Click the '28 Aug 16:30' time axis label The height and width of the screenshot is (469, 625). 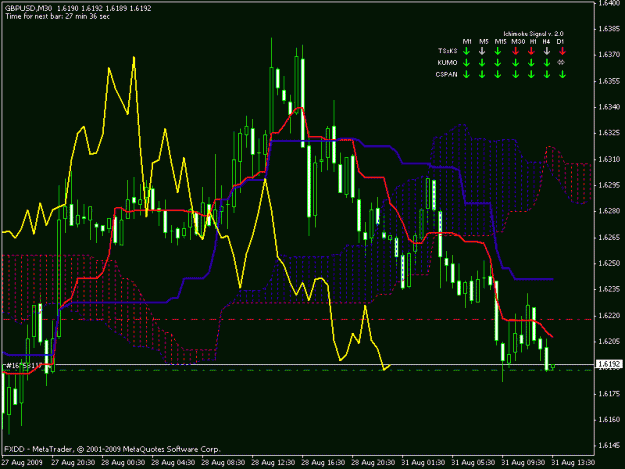(x=323, y=463)
